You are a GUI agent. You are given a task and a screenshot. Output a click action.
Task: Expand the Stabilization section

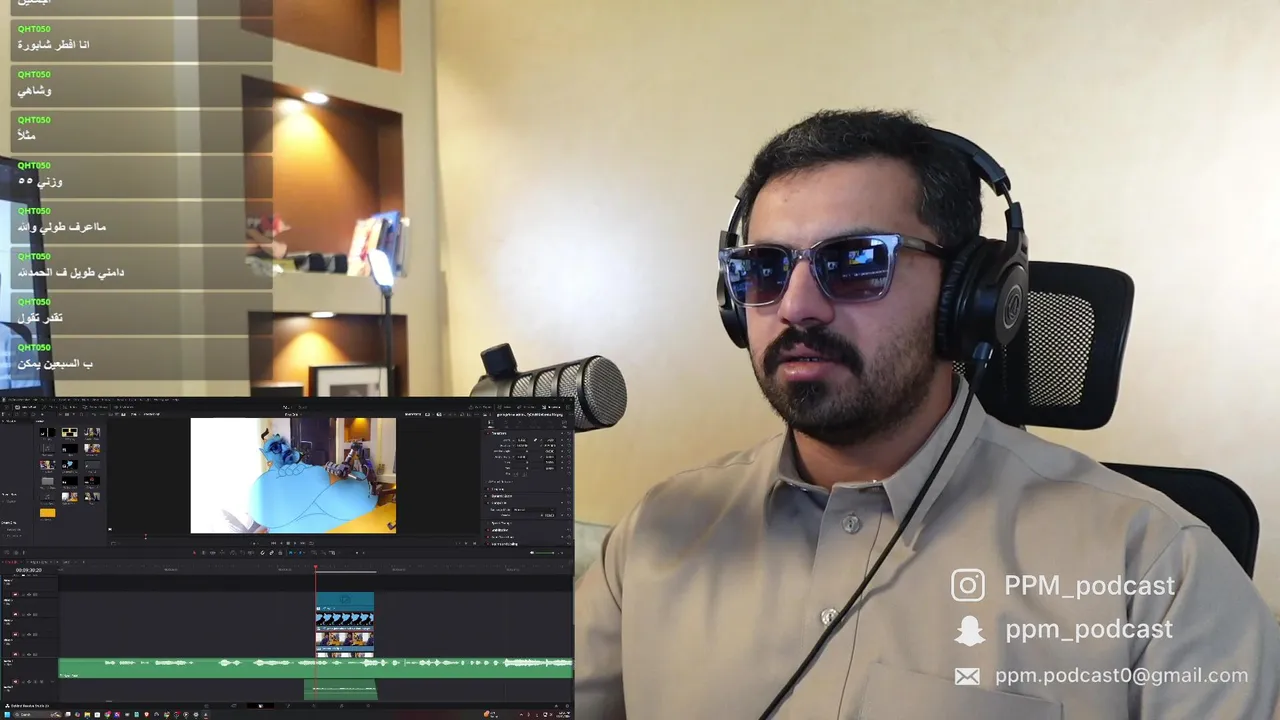(x=500, y=530)
